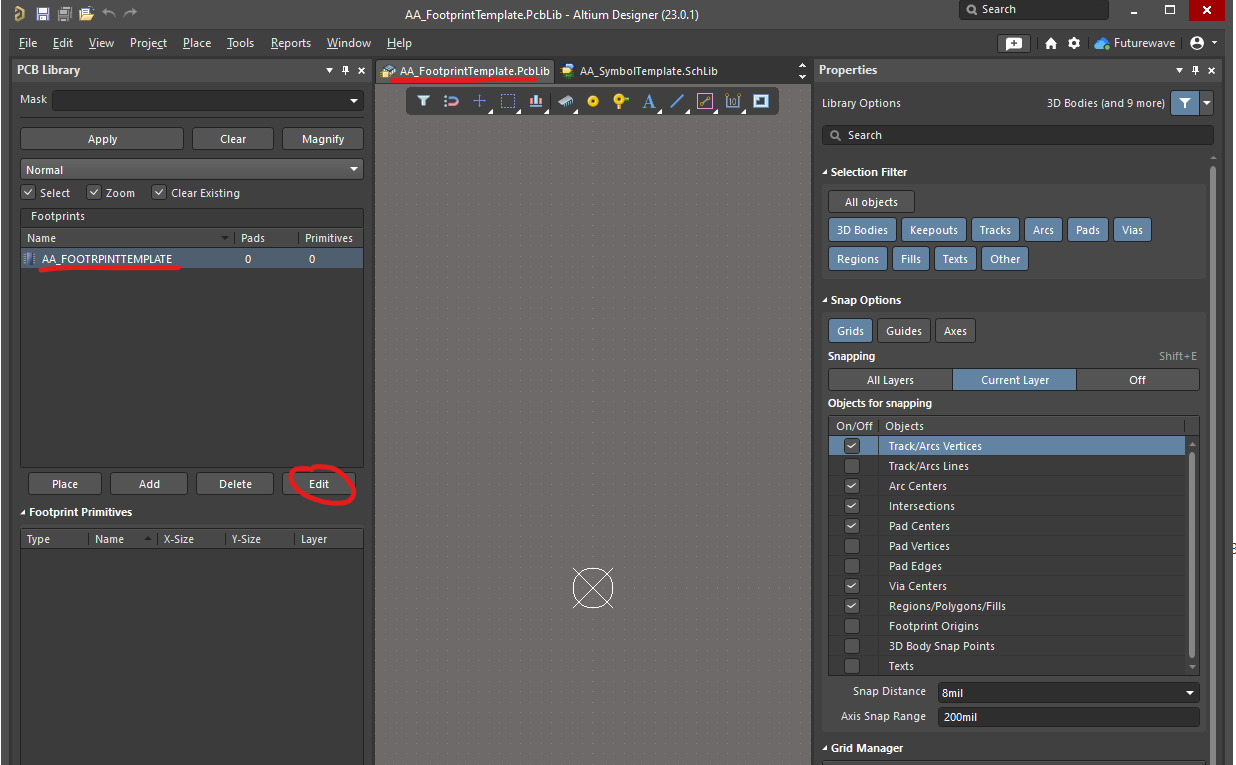Screen dimensions: 1236x765
Task: Toggle the 3D Bodies selection filter
Action: point(862,230)
